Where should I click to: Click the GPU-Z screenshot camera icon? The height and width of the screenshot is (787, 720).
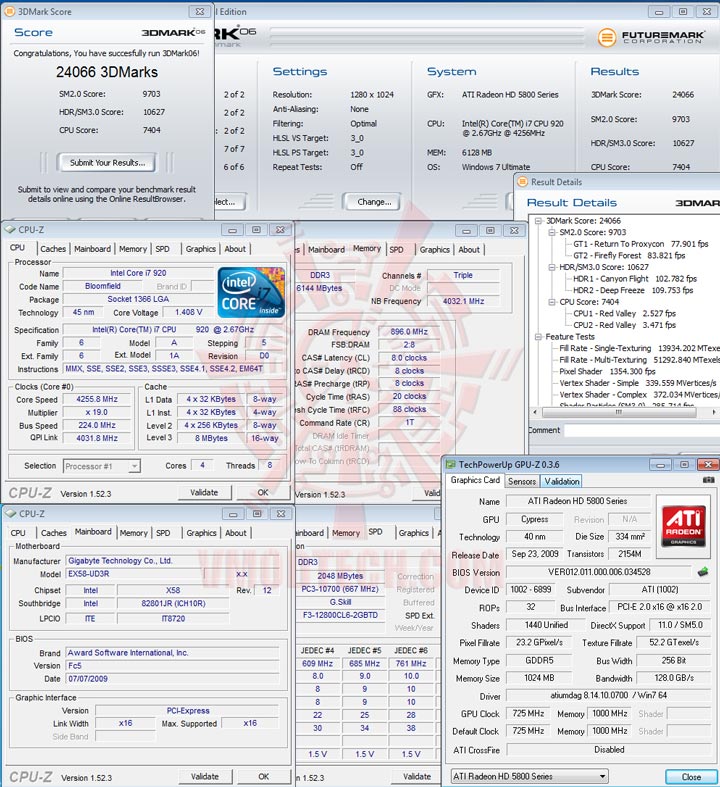tap(708, 480)
